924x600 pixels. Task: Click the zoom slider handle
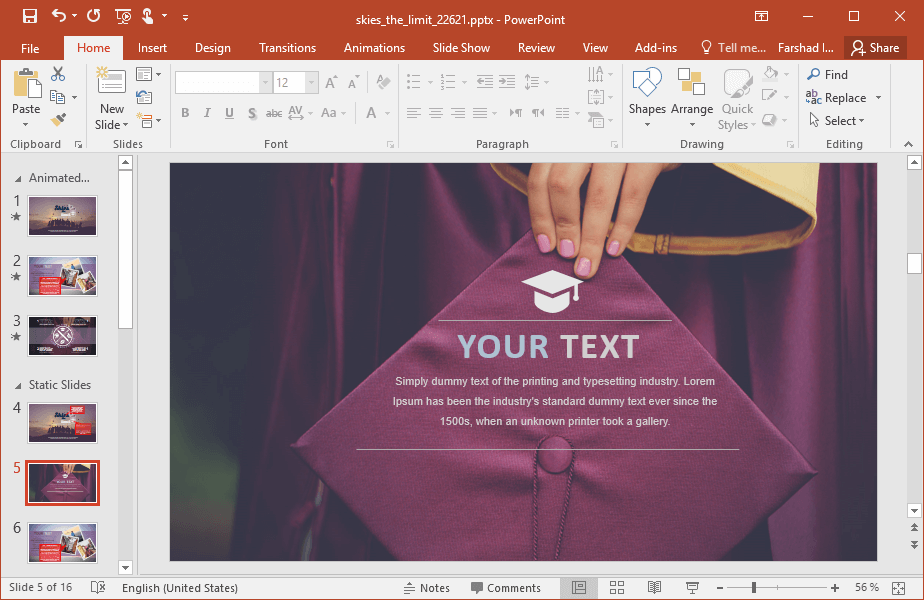coord(754,587)
